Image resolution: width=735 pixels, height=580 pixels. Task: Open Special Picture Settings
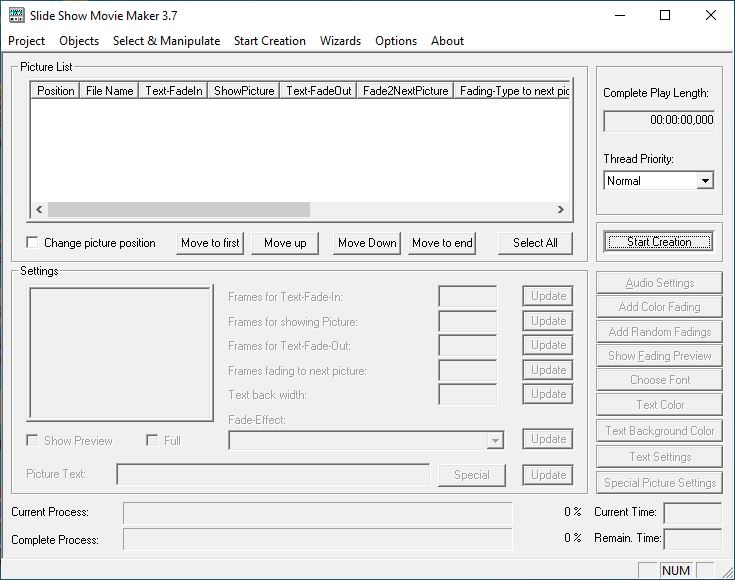pyautogui.click(x=660, y=482)
